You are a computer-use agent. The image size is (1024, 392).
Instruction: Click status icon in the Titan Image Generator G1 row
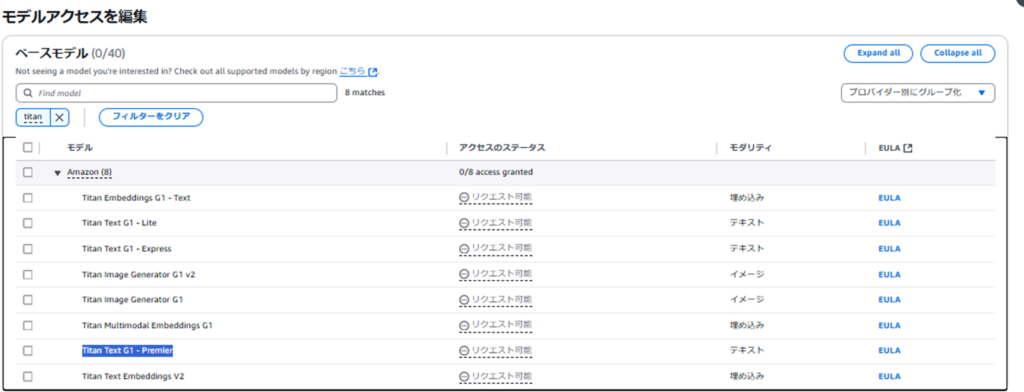464,300
